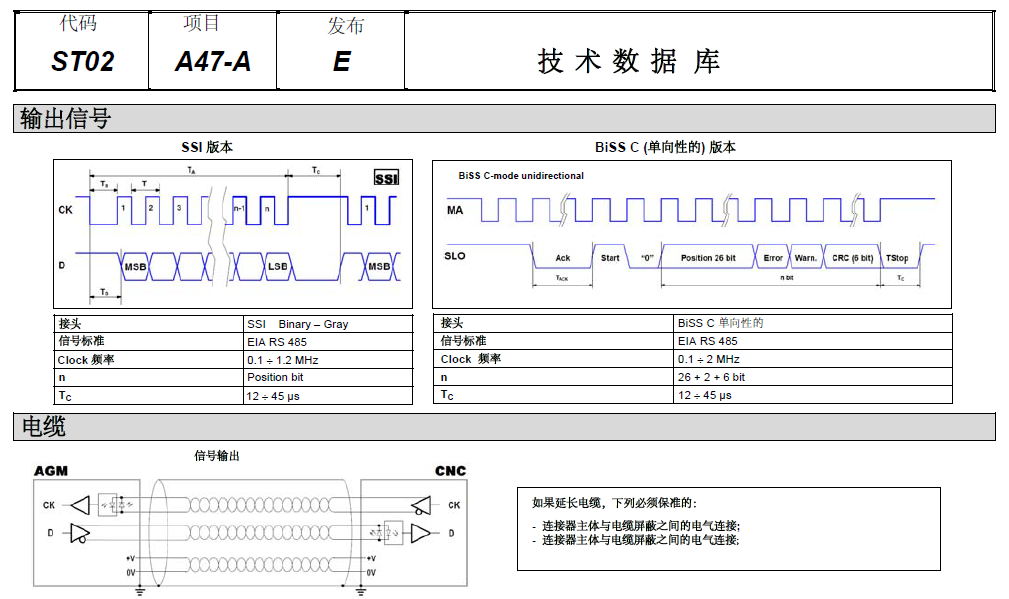Click the ground symbol below AGM 0V
This screenshot has width=1009, height=599.
click(139, 589)
